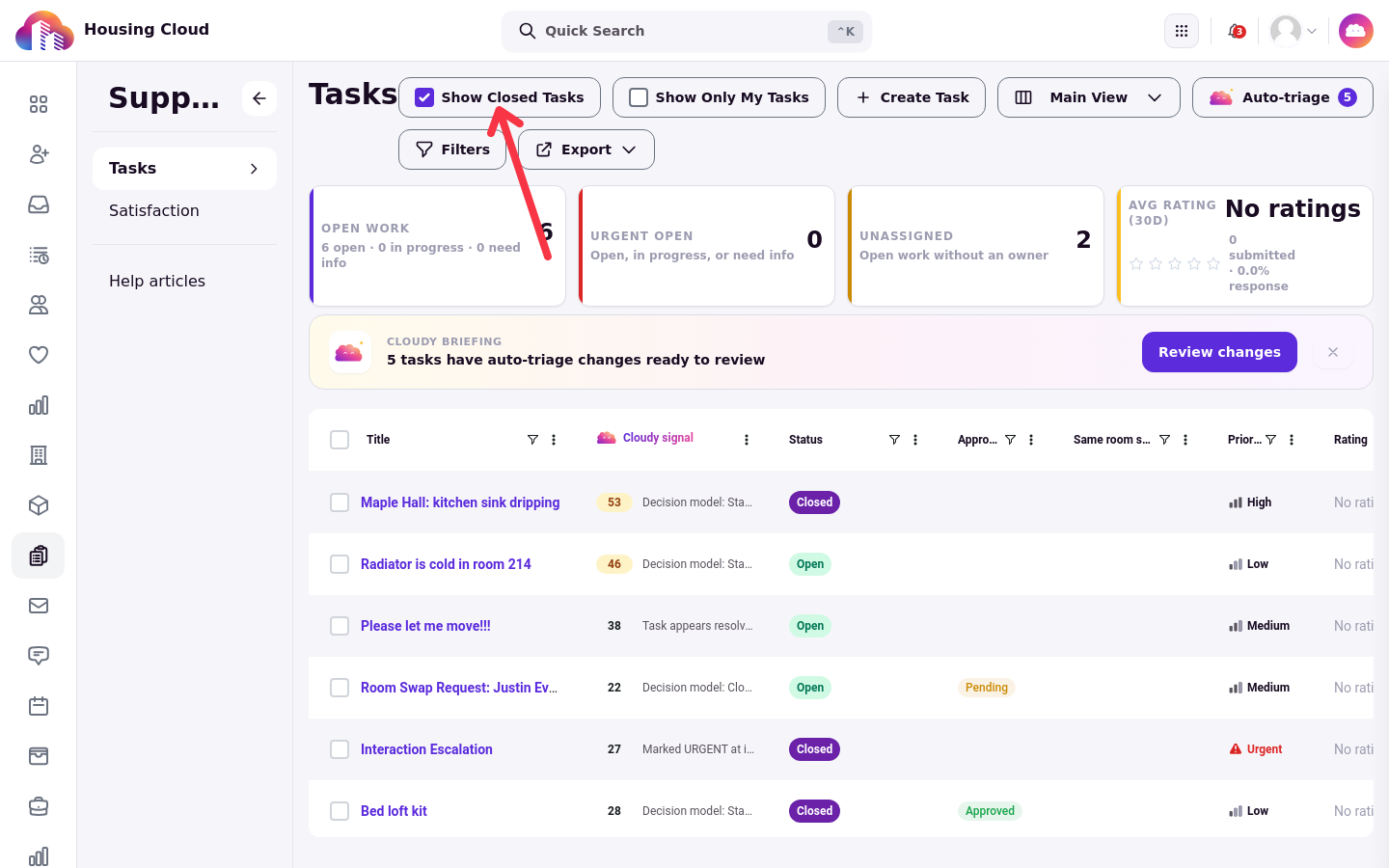Open notifications bell with the 3 badge

tap(1236, 31)
